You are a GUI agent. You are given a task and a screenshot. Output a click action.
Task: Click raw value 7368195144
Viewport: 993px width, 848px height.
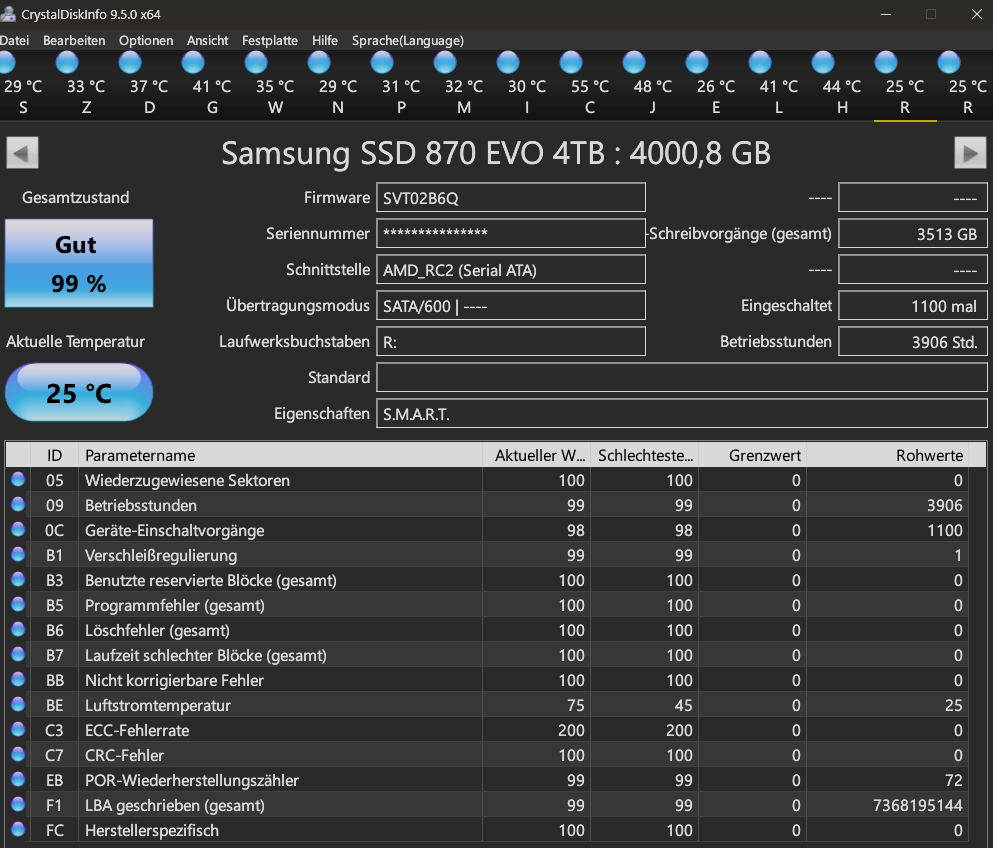point(918,806)
